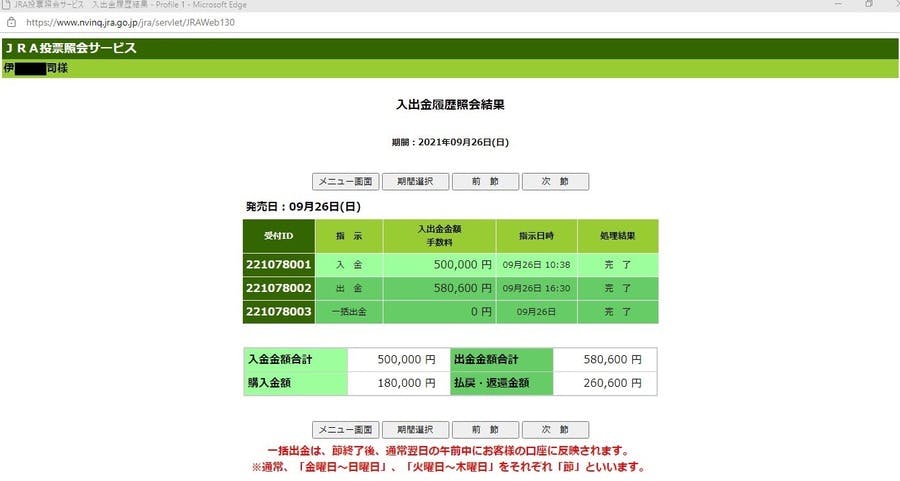Go to the next period with the upper 次節 button
Image resolution: width=900 pixels, height=481 pixels.
point(555,182)
